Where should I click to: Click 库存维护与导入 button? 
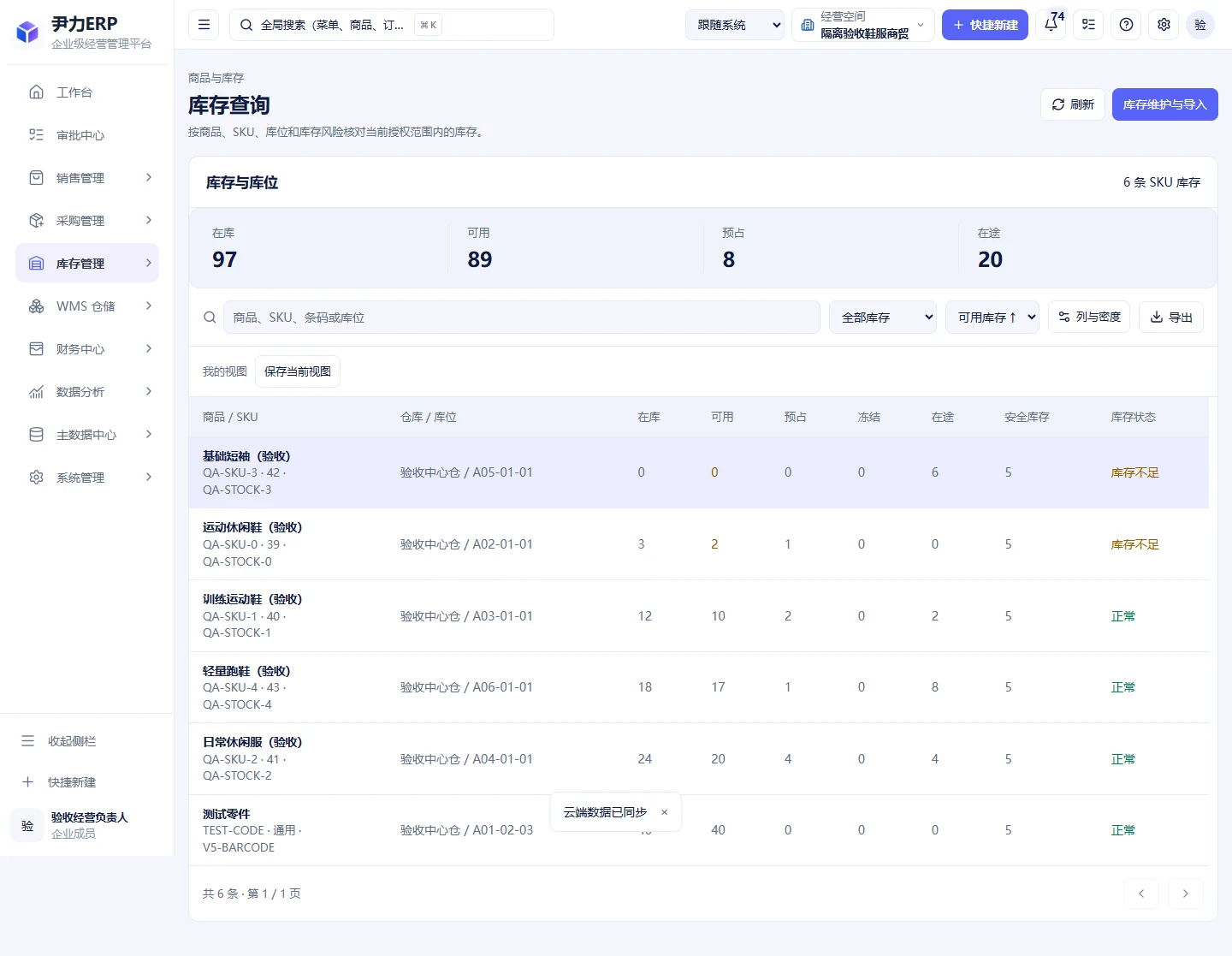[1165, 104]
